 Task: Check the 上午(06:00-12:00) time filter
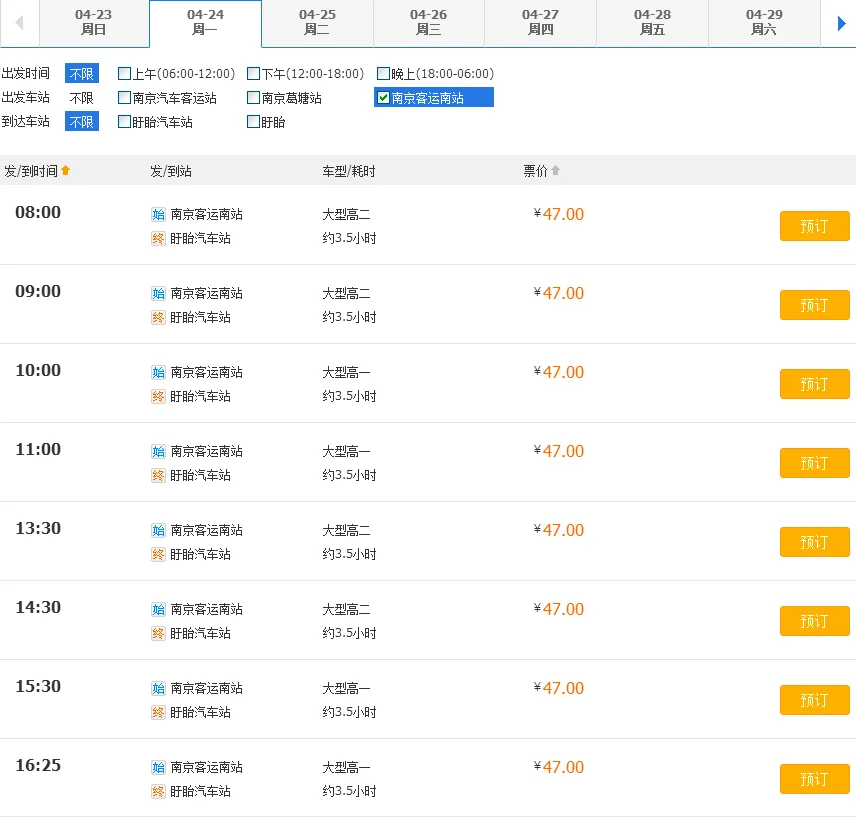[124, 74]
